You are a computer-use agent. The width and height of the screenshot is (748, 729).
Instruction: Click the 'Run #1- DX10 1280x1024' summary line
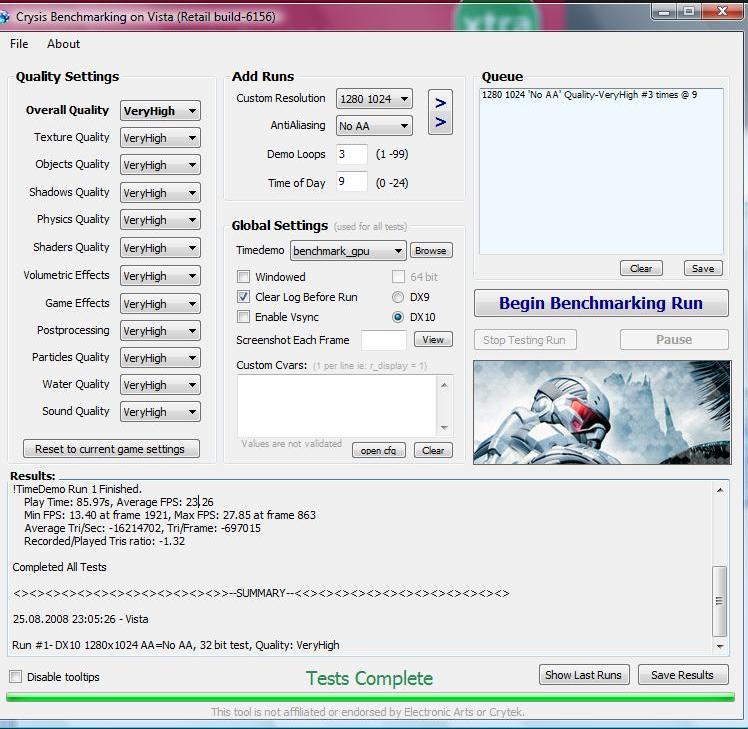tap(176, 645)
